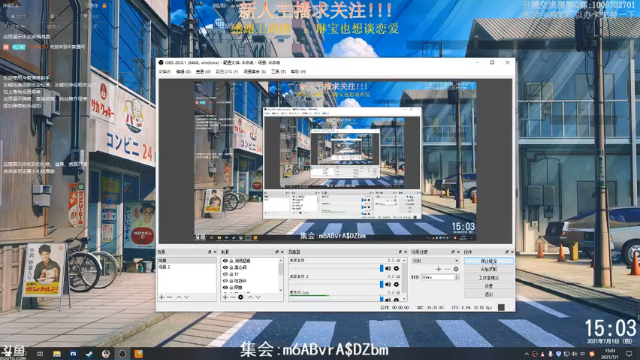
Task: Toggle visibility of the third source row
Action: point(225,274)
